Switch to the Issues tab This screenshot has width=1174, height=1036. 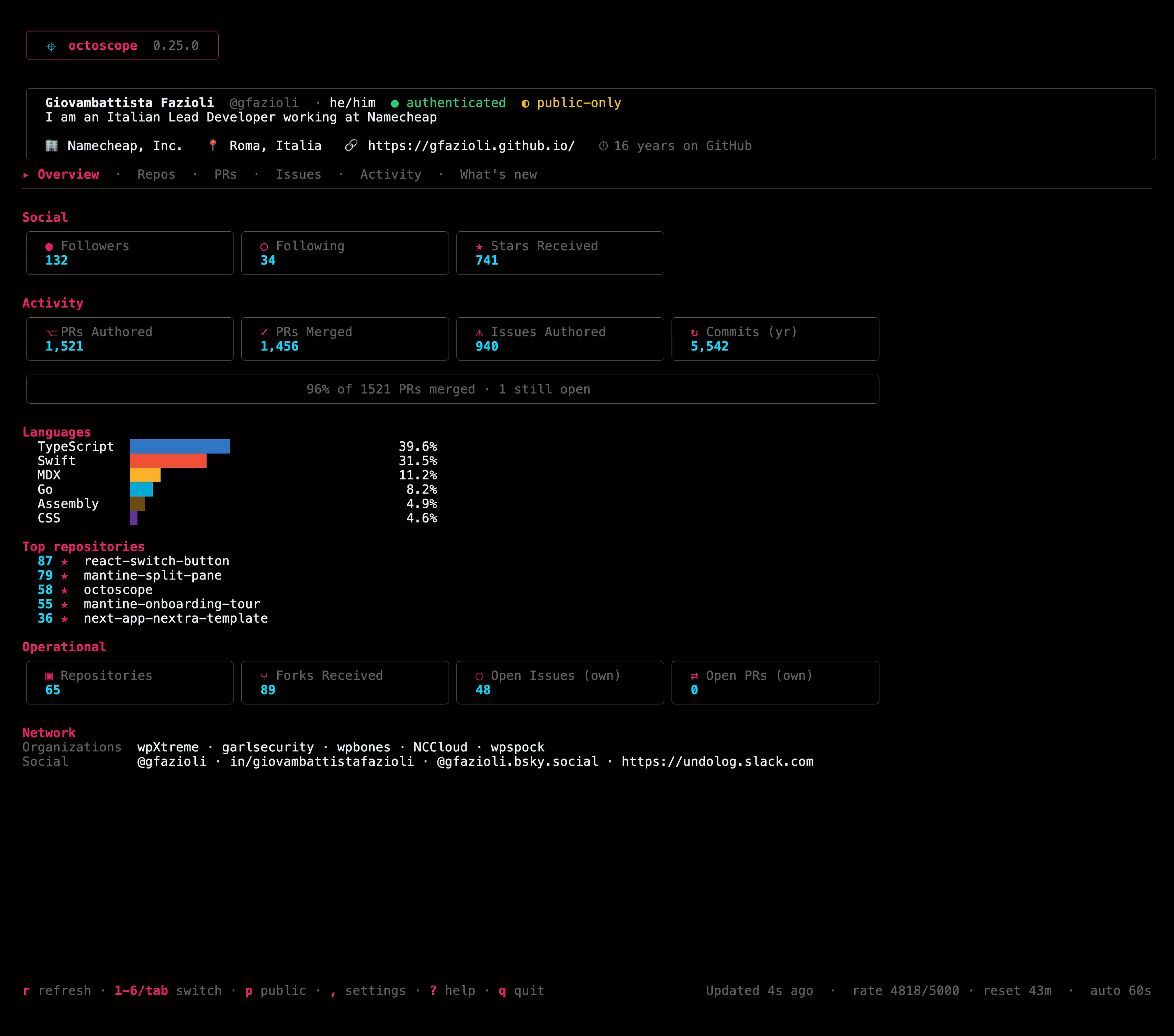point(299,175)
